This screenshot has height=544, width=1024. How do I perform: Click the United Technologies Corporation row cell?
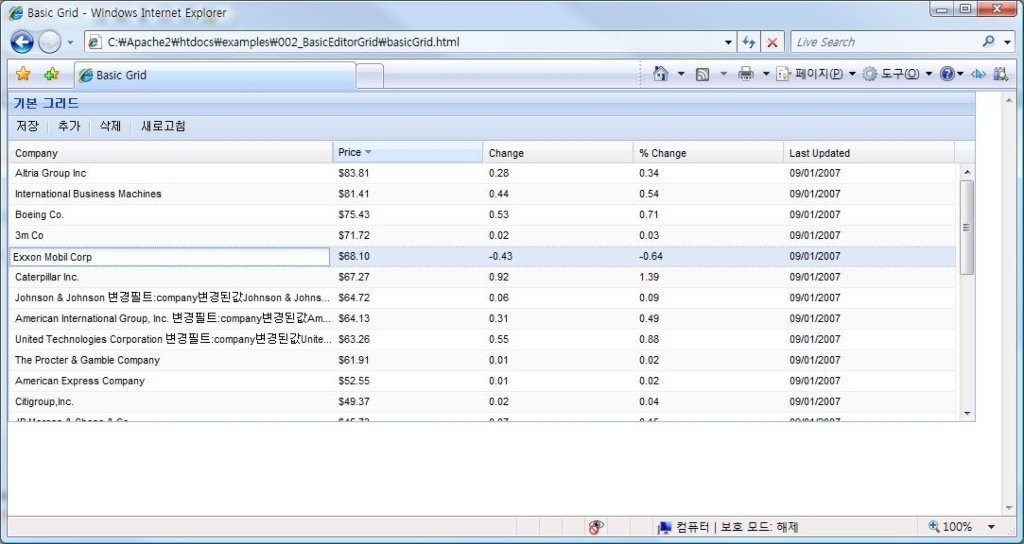coord(170,340)
